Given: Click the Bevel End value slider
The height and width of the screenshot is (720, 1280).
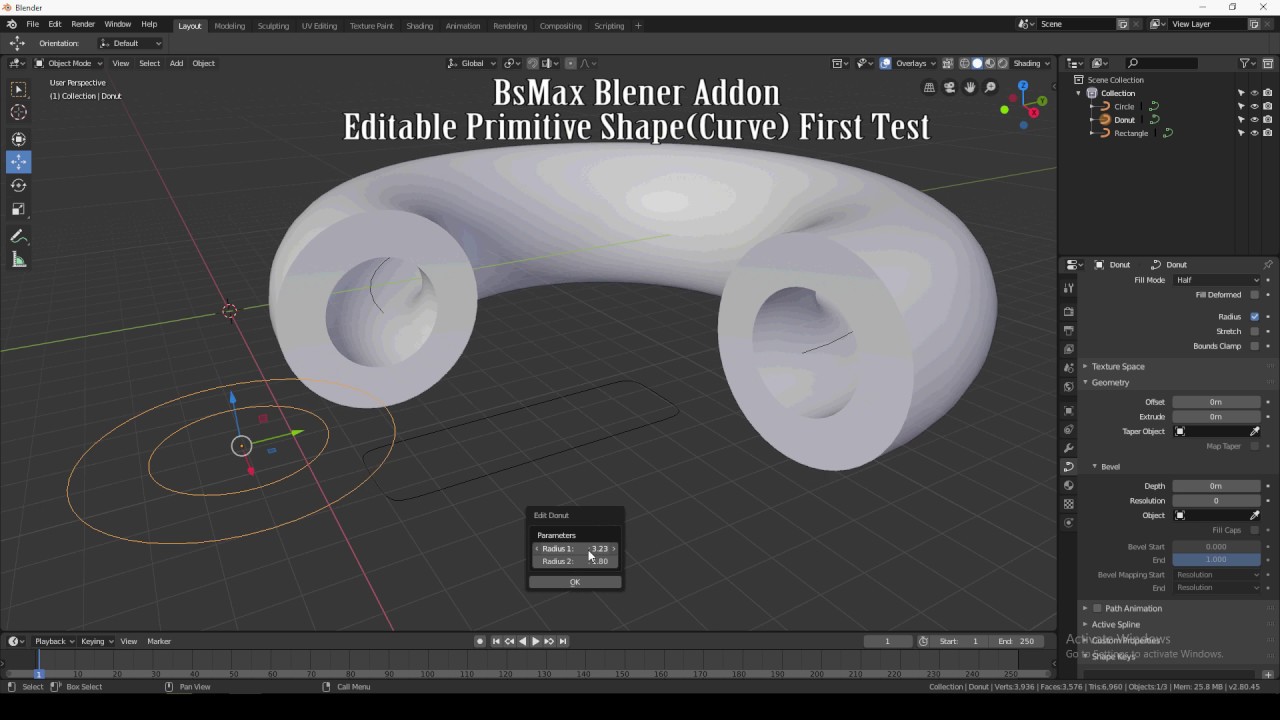Looking at the screenshot, I should [1216, 560].
